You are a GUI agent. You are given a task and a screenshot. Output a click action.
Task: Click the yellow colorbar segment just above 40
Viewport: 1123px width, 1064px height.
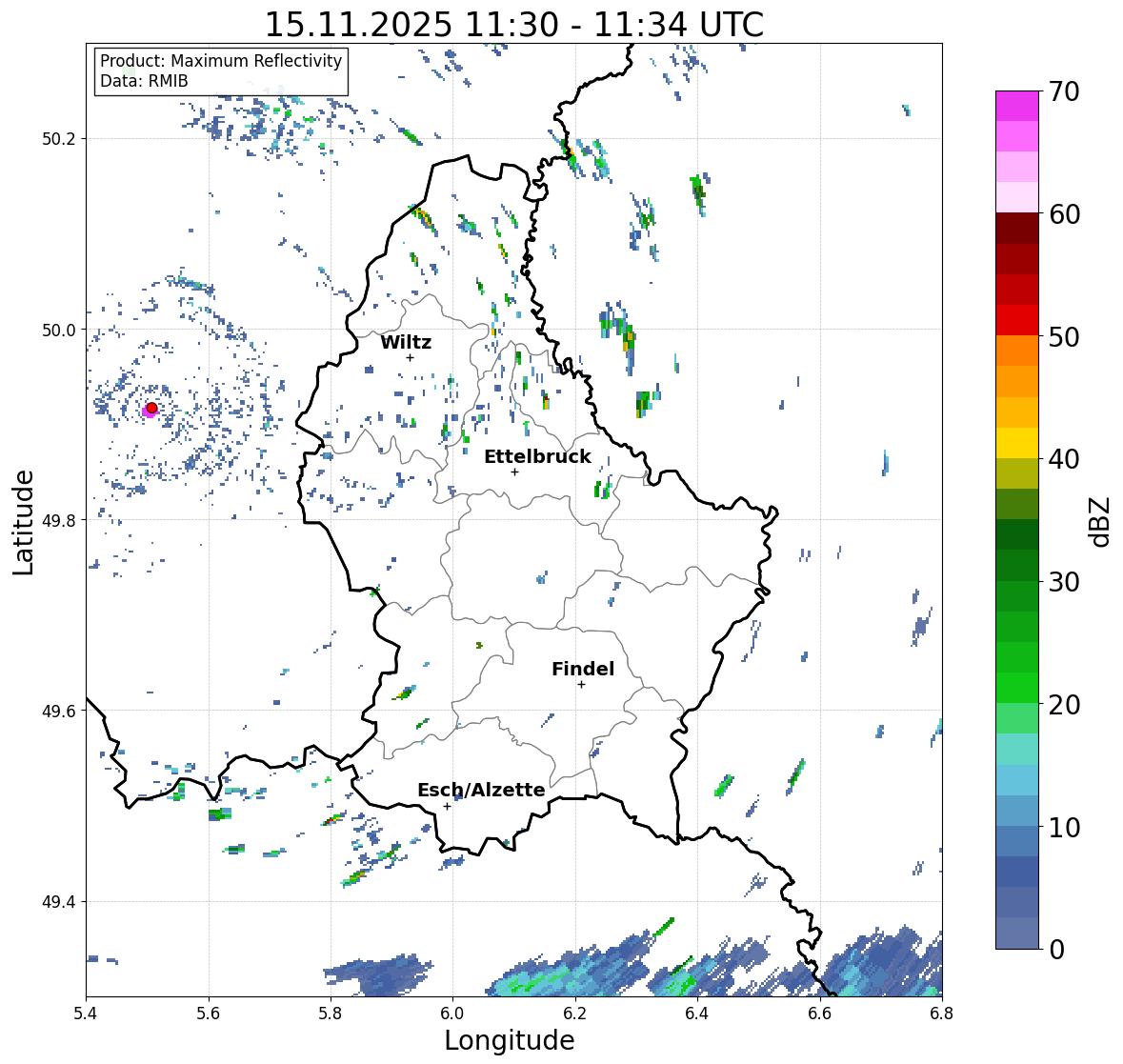click(x=1017, y=443)
